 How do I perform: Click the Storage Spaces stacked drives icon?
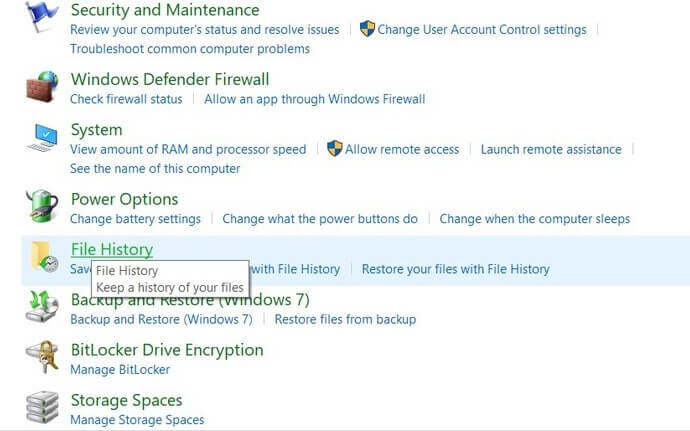[x=42, y=407]
